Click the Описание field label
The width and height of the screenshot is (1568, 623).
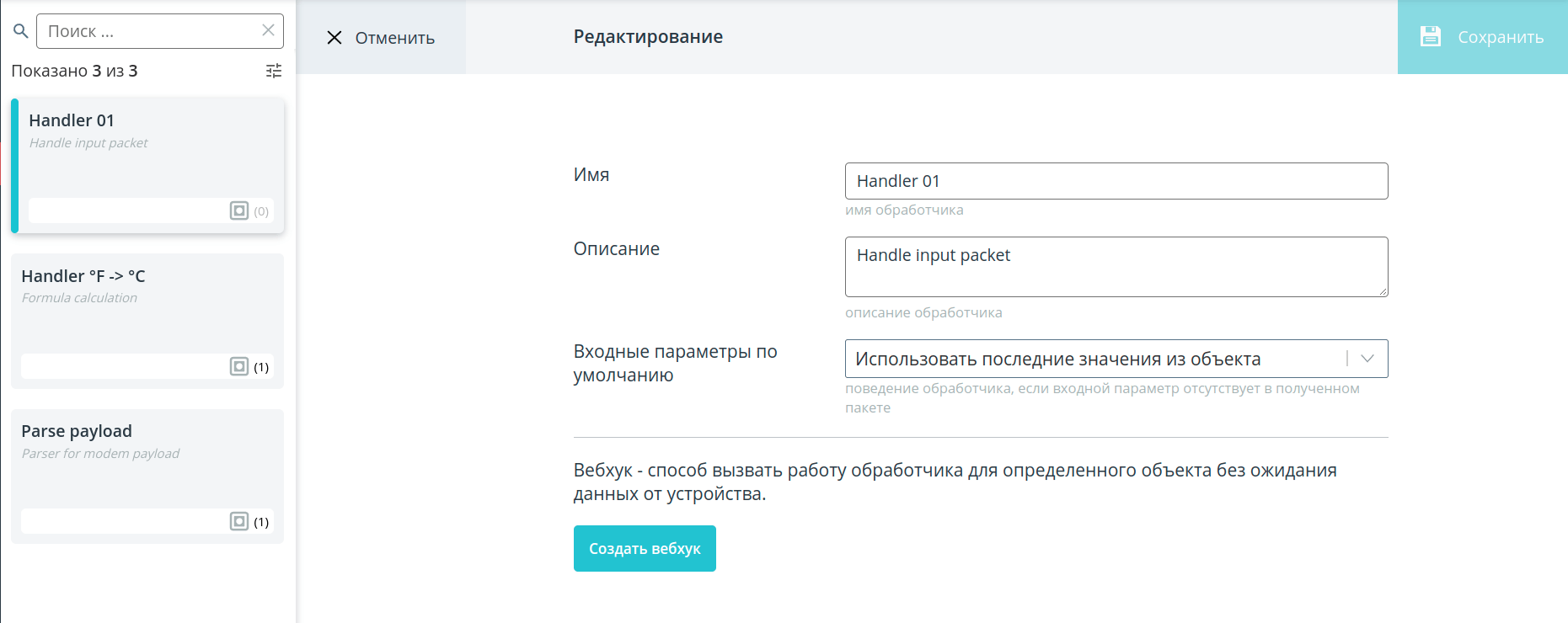tap(617, 248)
